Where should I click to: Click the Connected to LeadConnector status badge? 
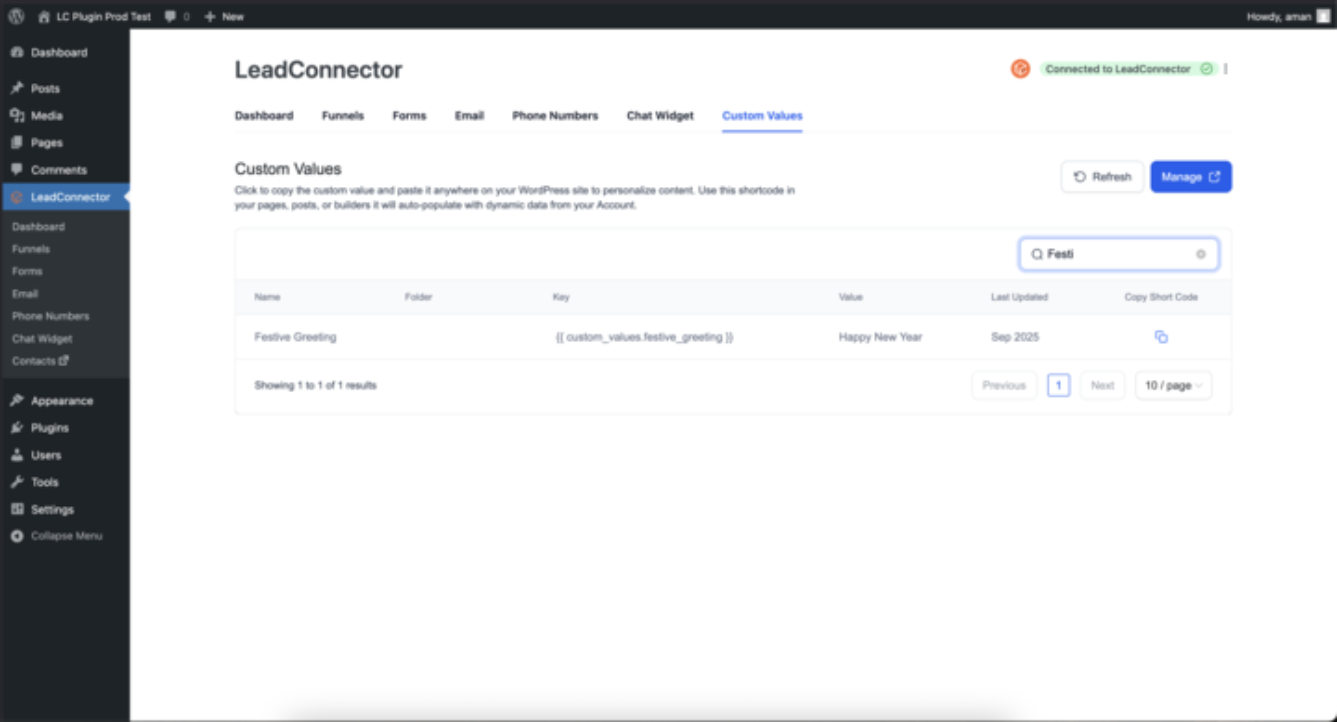(x=1129, y=69)
